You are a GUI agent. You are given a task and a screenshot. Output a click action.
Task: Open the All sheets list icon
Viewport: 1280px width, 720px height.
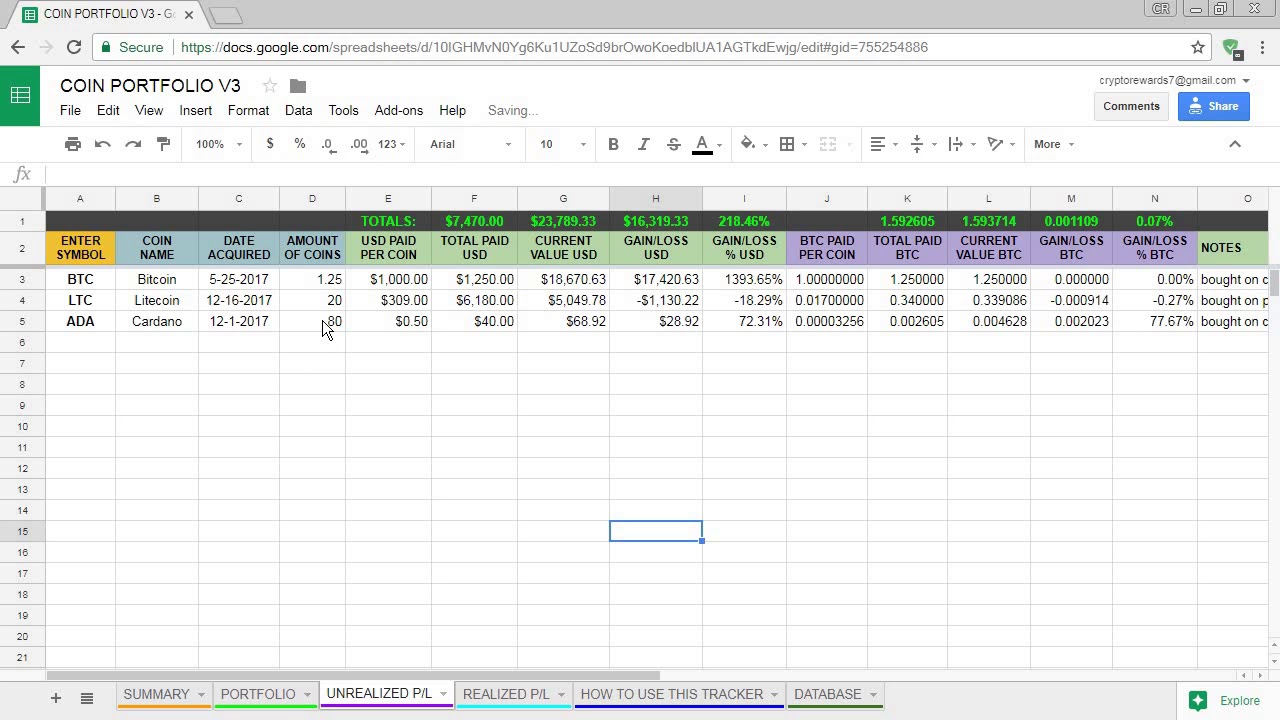(x=87, y=698)
